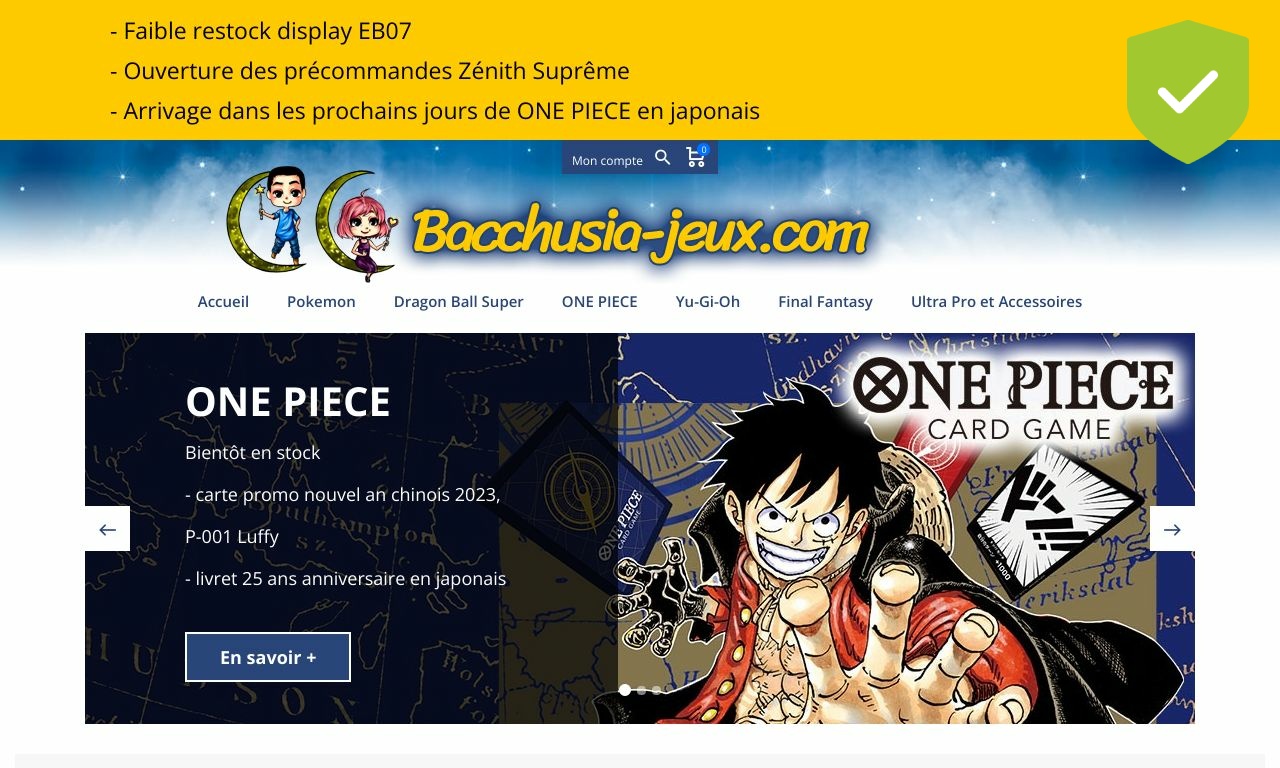Expand Ultra Pro et Accessoires menu
The image size is (1280, 768).
point(996,301)
